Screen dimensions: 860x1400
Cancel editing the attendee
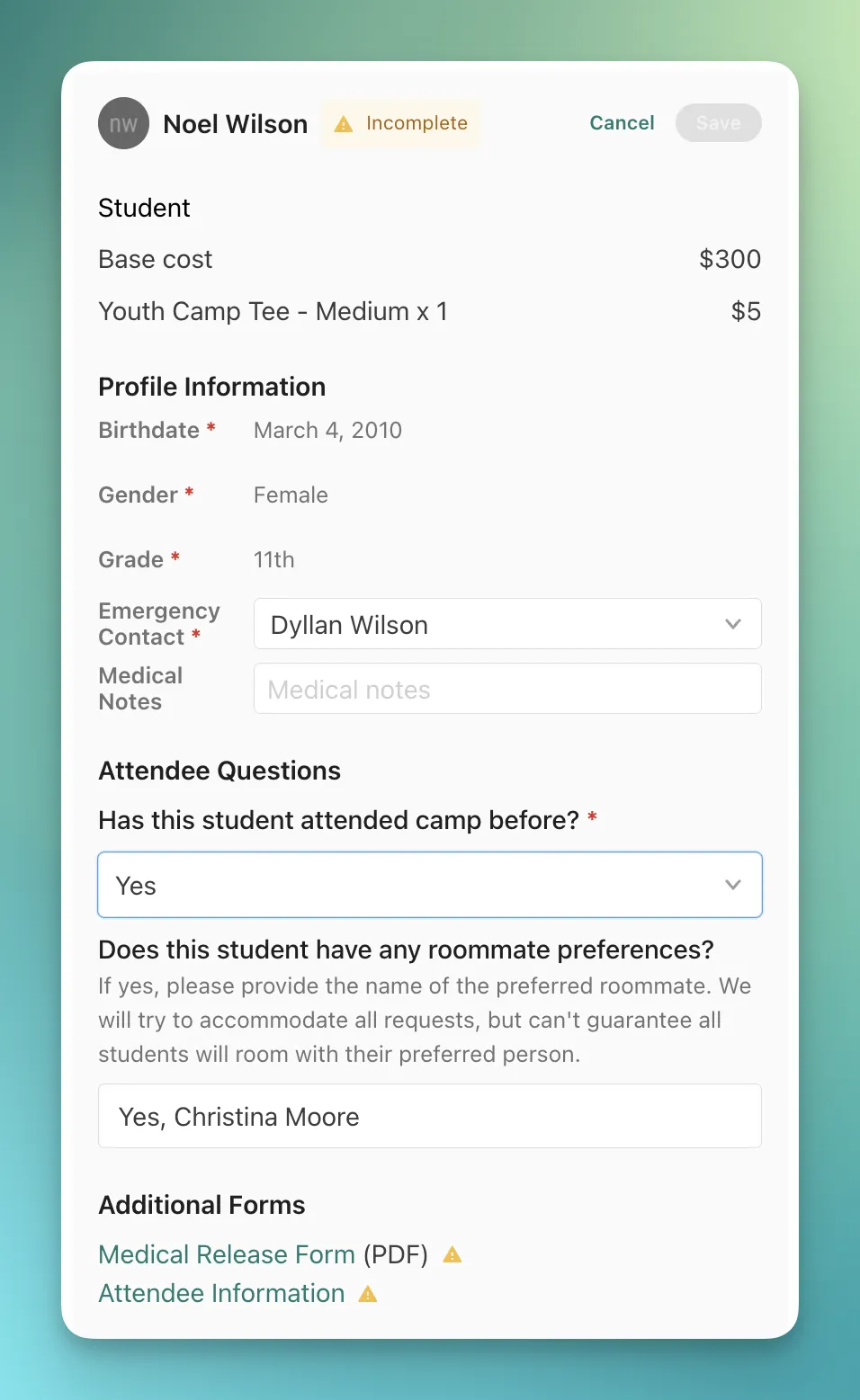[622, 123]
